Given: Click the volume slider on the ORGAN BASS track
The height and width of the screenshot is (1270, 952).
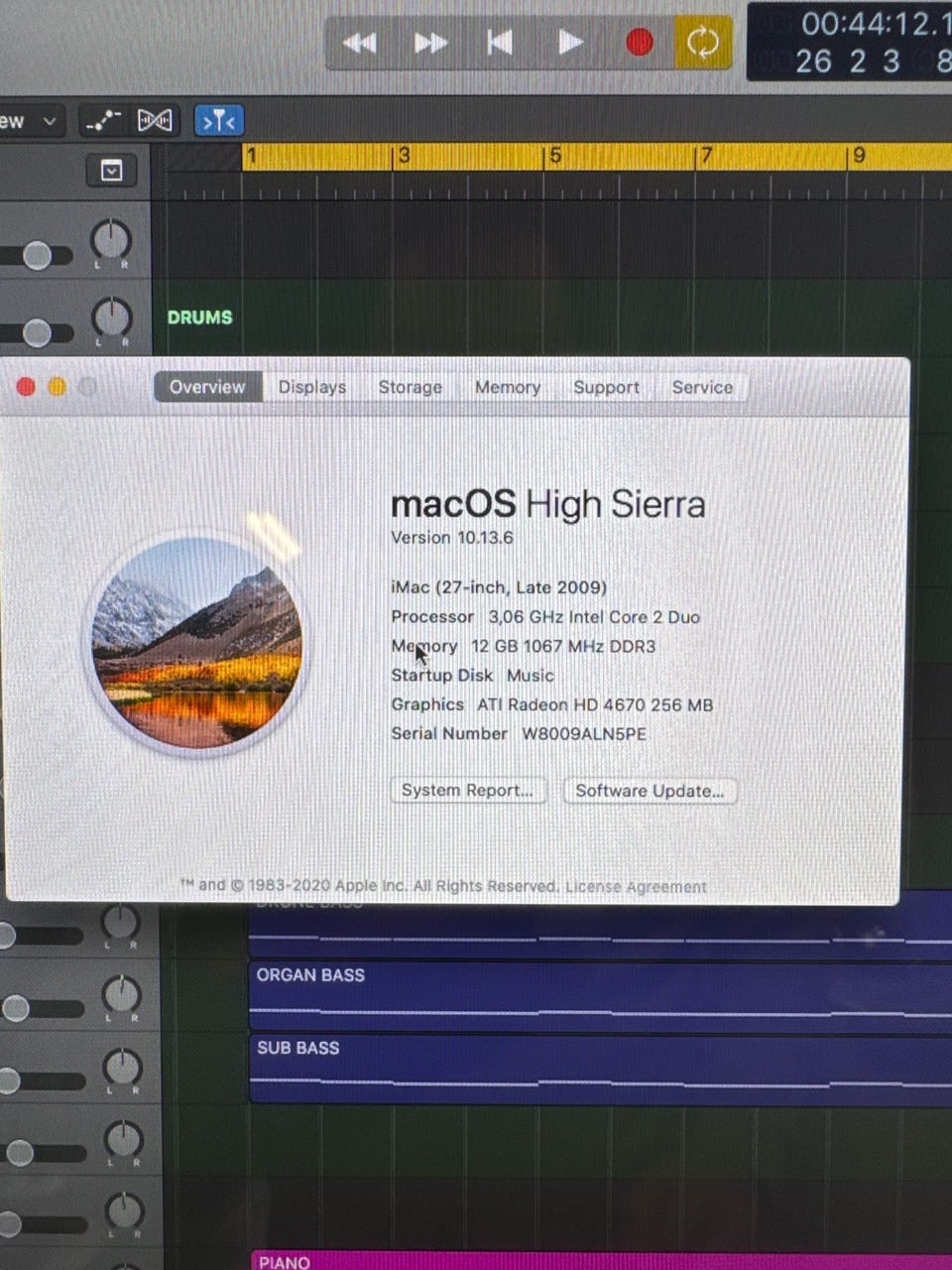Looking at the screenshot, I should 42,1009.
